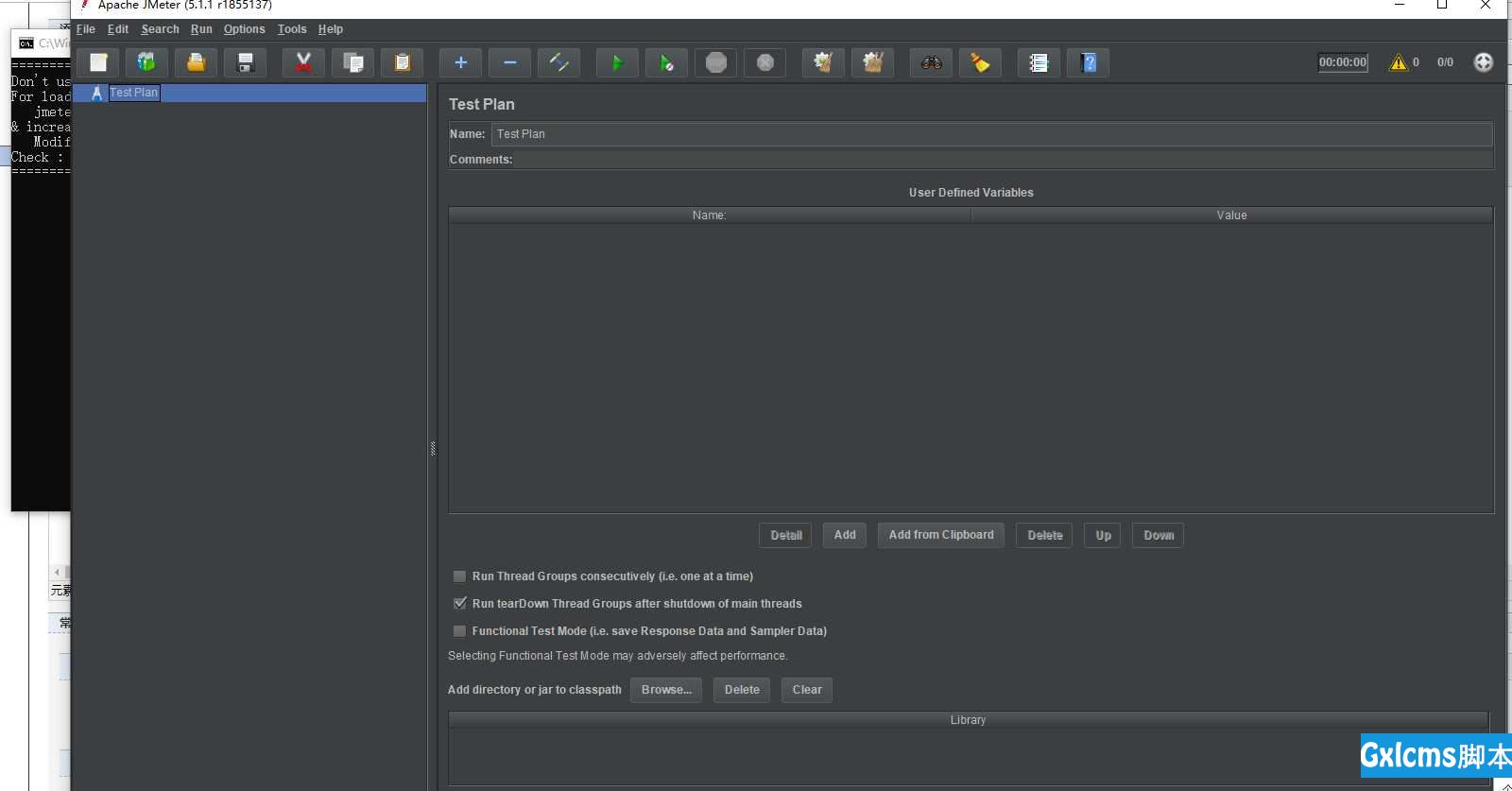The height and width of the screenshot is (791, 1512).
Task: Click the Detail button
Action: tap(785, 535)
